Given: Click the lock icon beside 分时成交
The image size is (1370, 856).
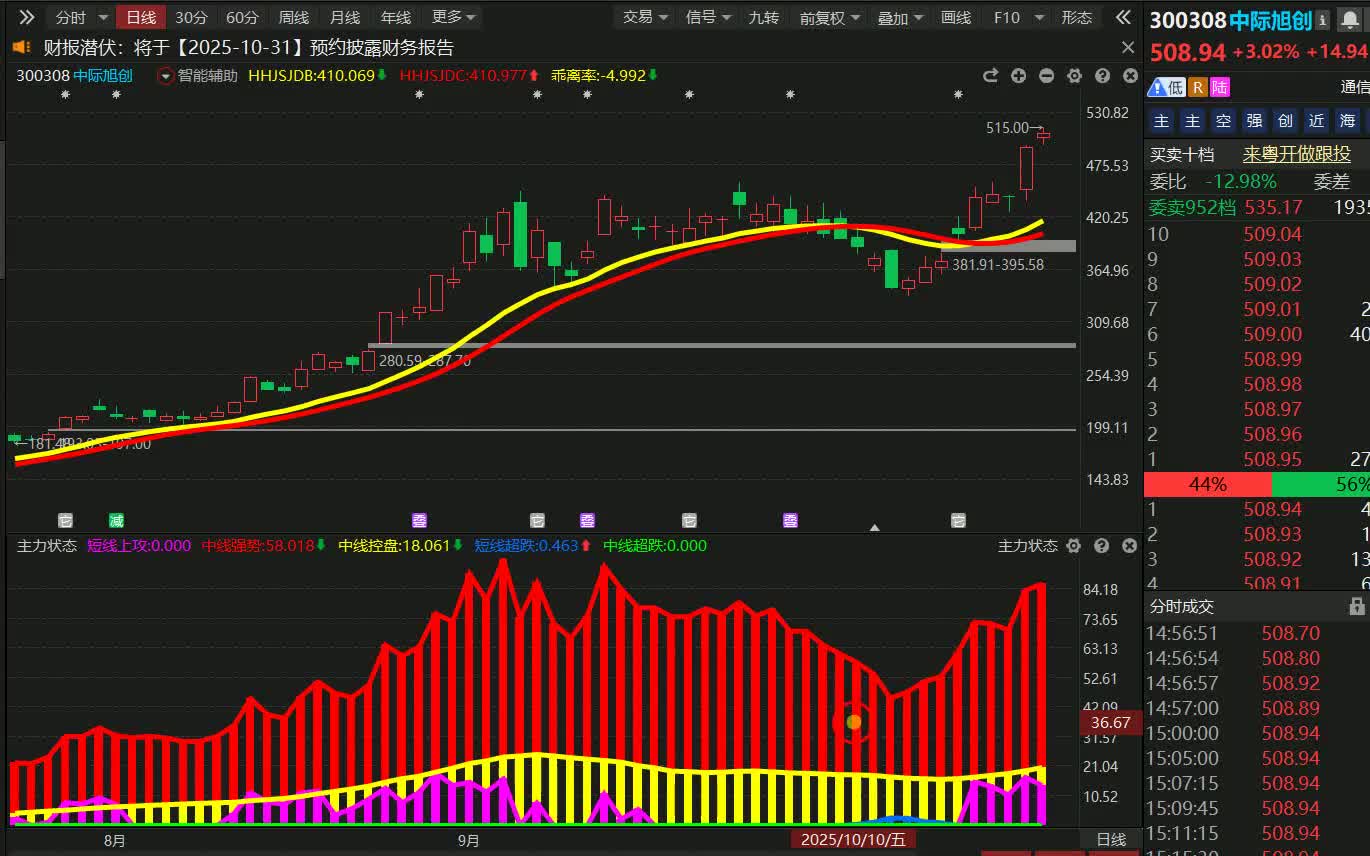Looking at the screenshot, I should coord(1356,606).
